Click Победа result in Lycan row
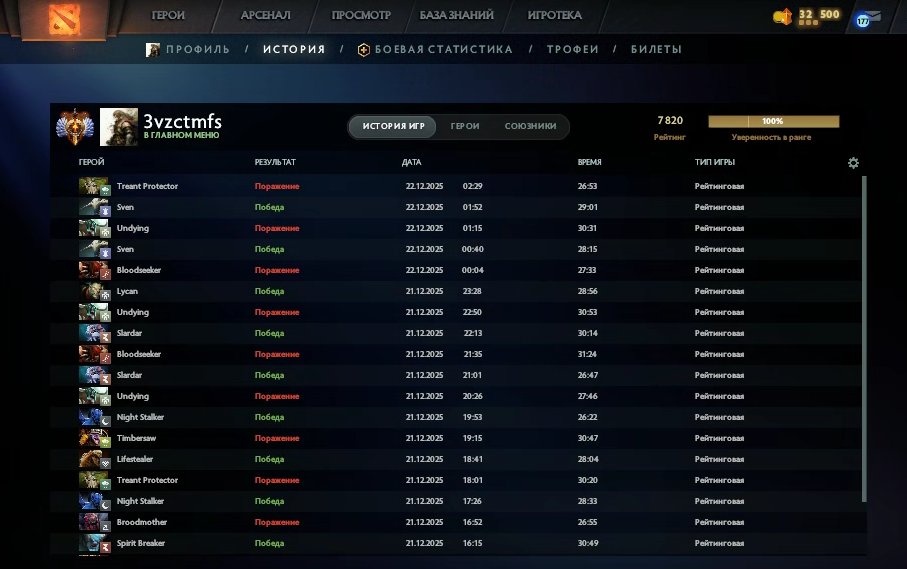The height and width of the screenshot is (569, 907). tap(270, 291)
